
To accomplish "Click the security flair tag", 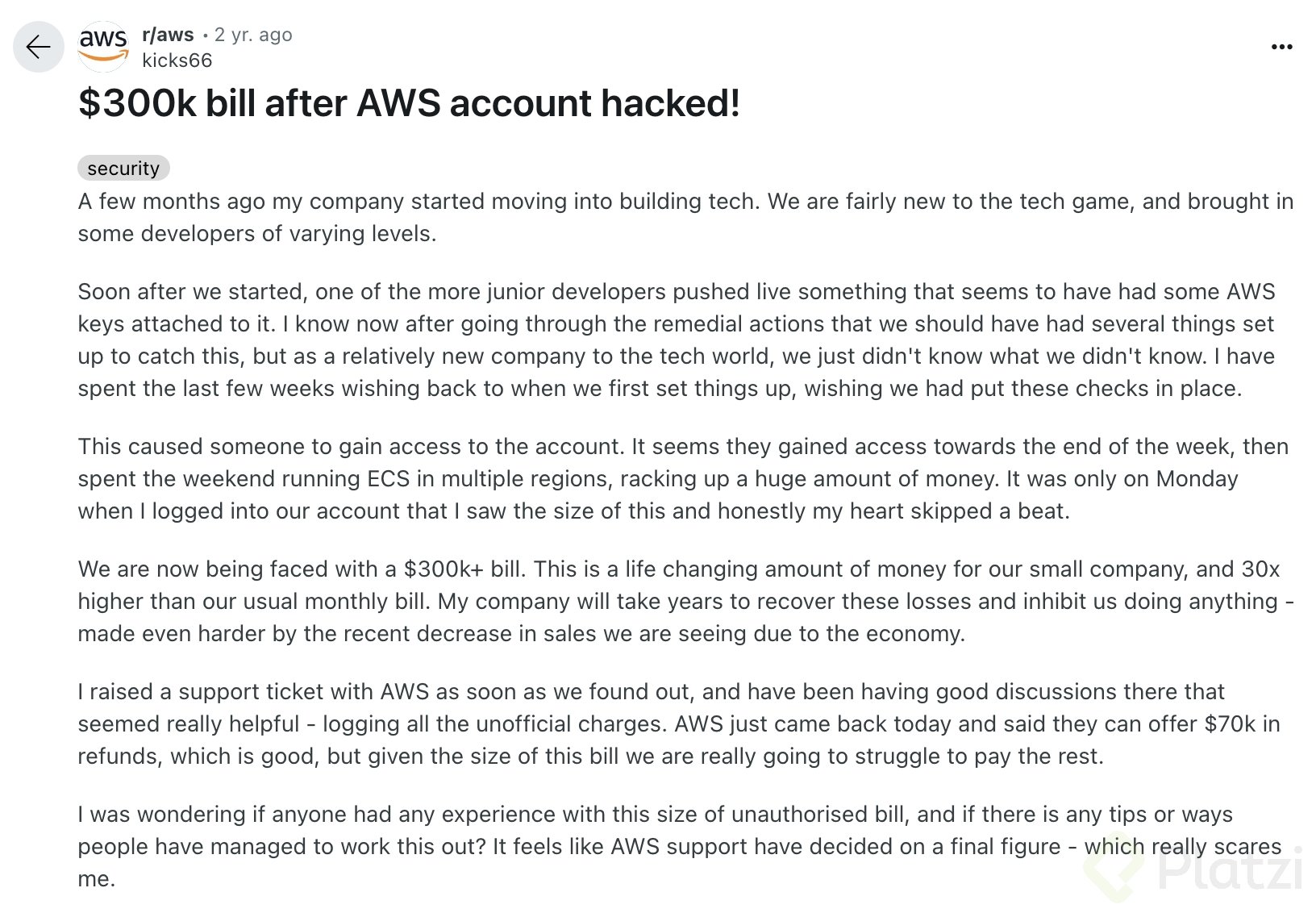I will tap(123, 168).
